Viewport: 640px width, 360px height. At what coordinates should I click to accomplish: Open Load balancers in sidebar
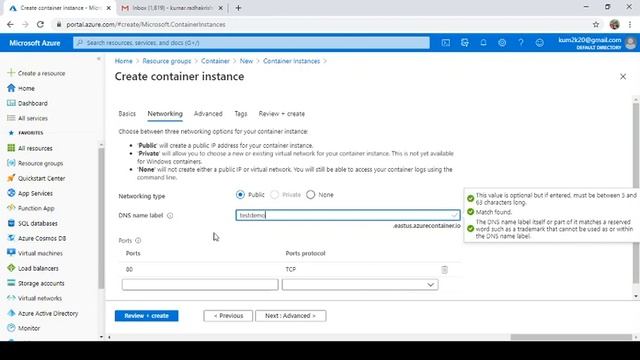coord(38,268)
